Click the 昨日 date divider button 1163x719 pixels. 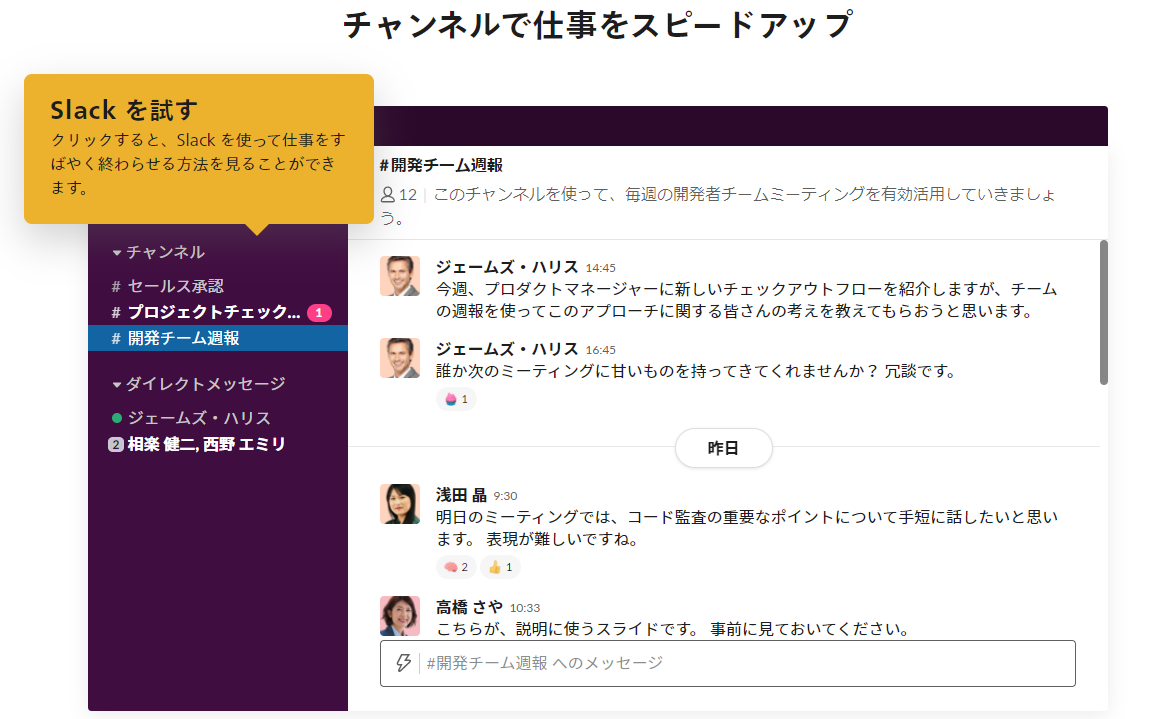click(x=723, y=448)
